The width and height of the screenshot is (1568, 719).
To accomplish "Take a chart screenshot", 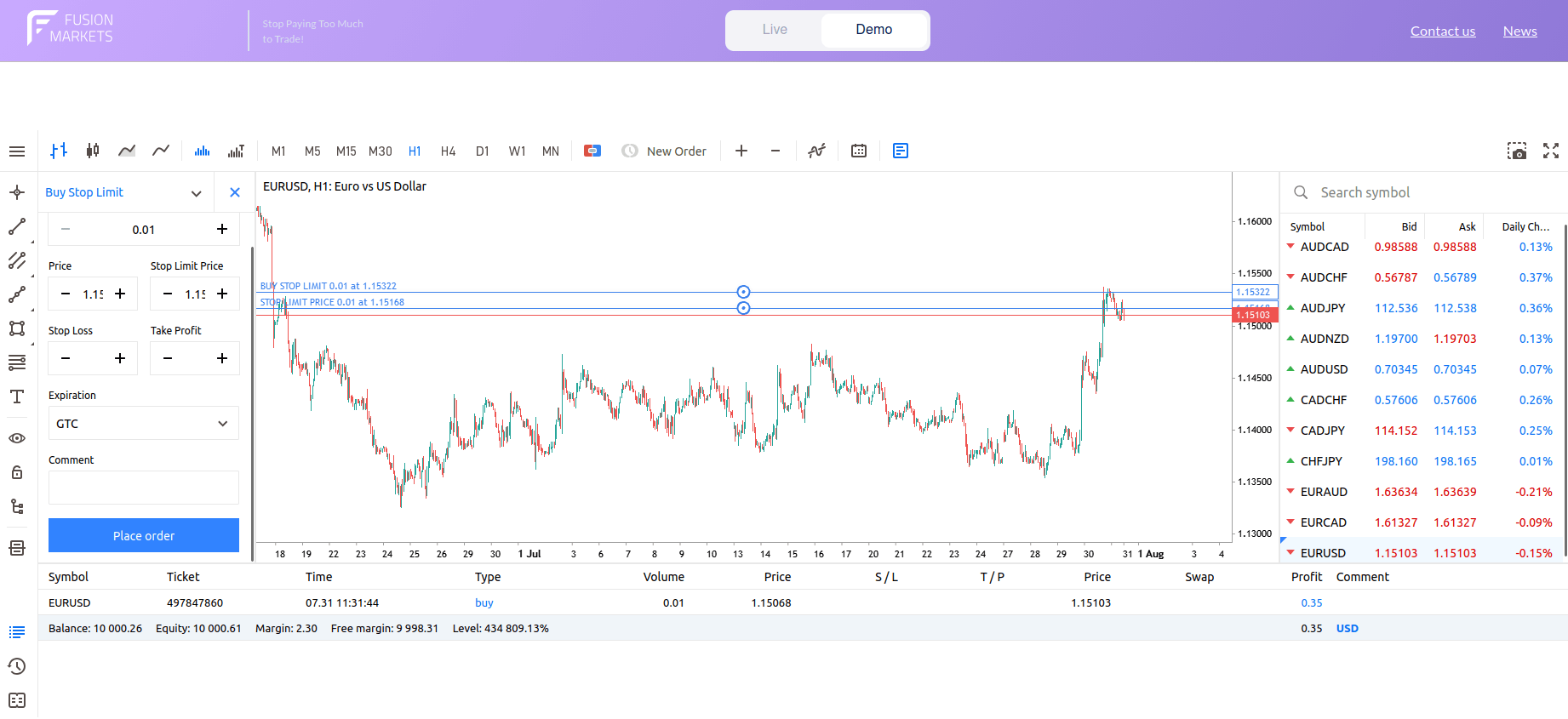I will 1517,151.
